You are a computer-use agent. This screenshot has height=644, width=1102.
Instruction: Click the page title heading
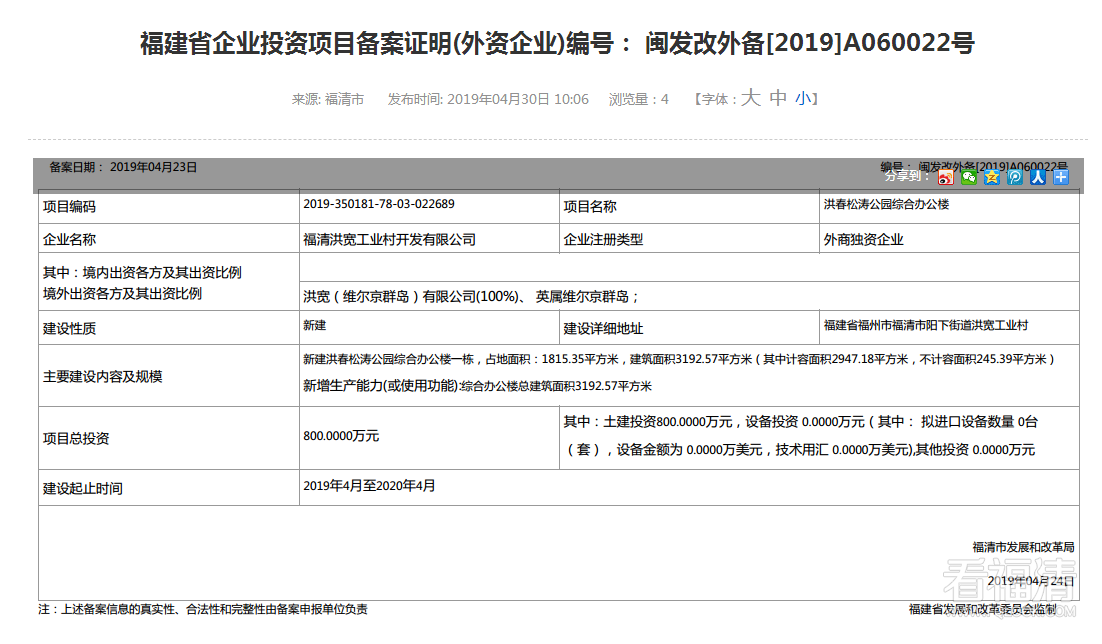click(557, 44)
